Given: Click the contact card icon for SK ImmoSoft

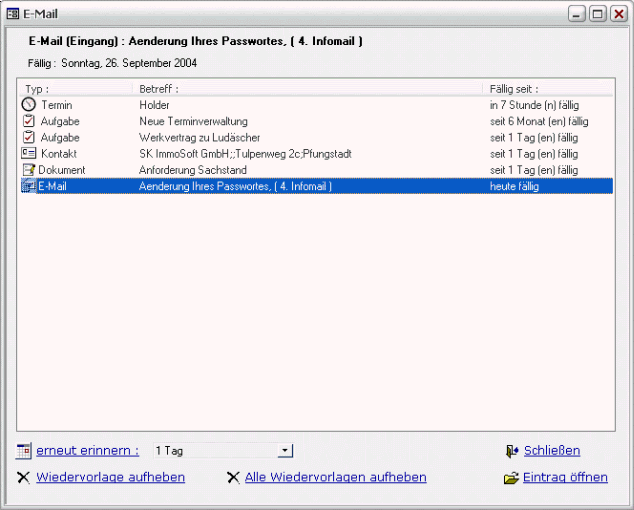Looking at the screenshot, I should click(28, 154).
